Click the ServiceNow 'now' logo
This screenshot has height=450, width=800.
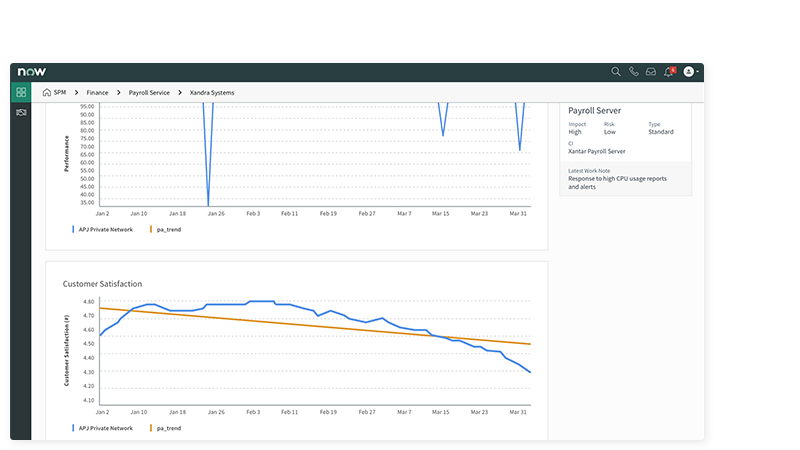pos(32,72)
